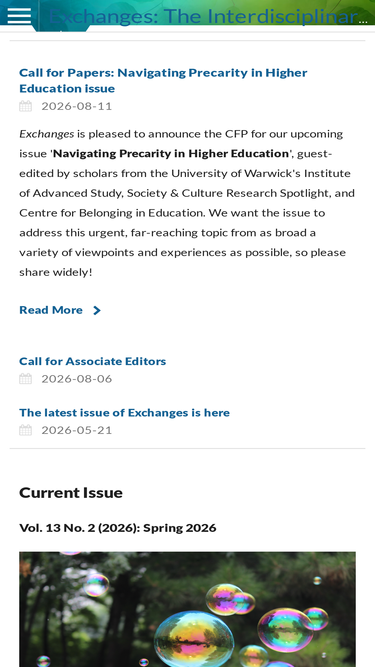Screen dimensions: 375x667
Task: Open the soap bubbles issue cover image
Action: tap(188, 609)
